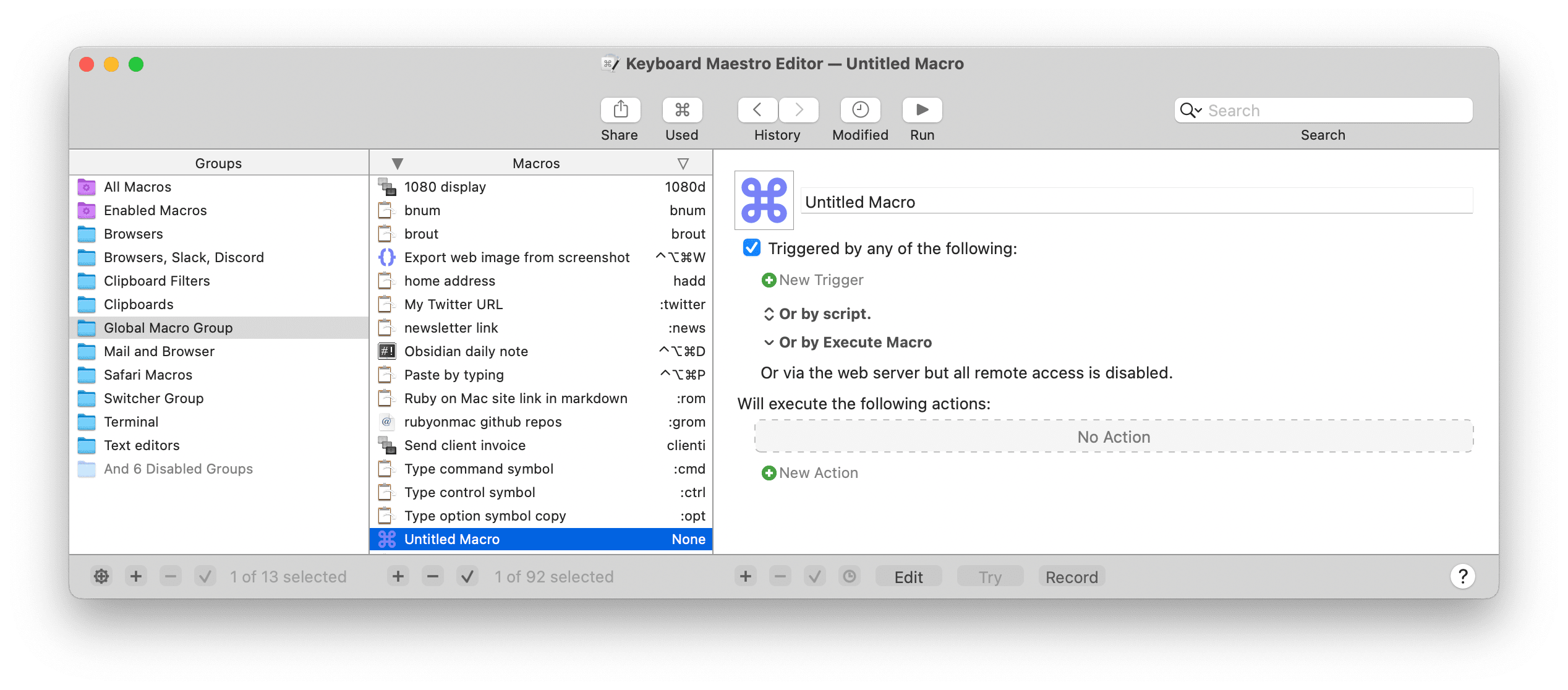The height and width of the screenshot is (690, 1568).
Task: Open the groups gear settings icon
Action: 101,576
